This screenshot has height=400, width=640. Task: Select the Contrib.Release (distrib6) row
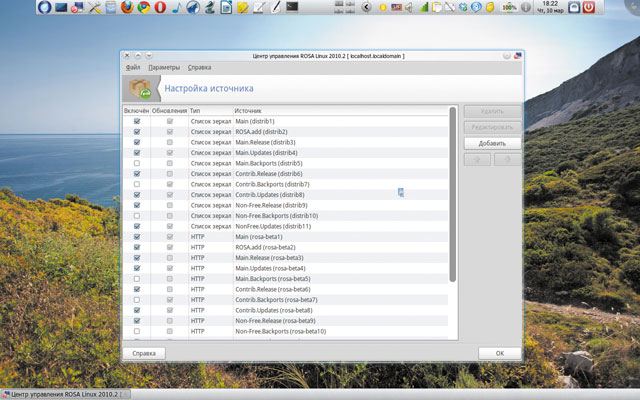285,173
